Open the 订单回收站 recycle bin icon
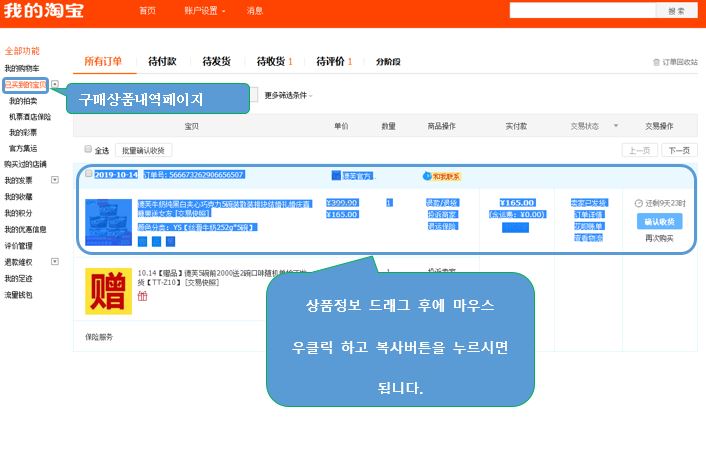Viewport: 706px width, 459px height. point(656,62)
